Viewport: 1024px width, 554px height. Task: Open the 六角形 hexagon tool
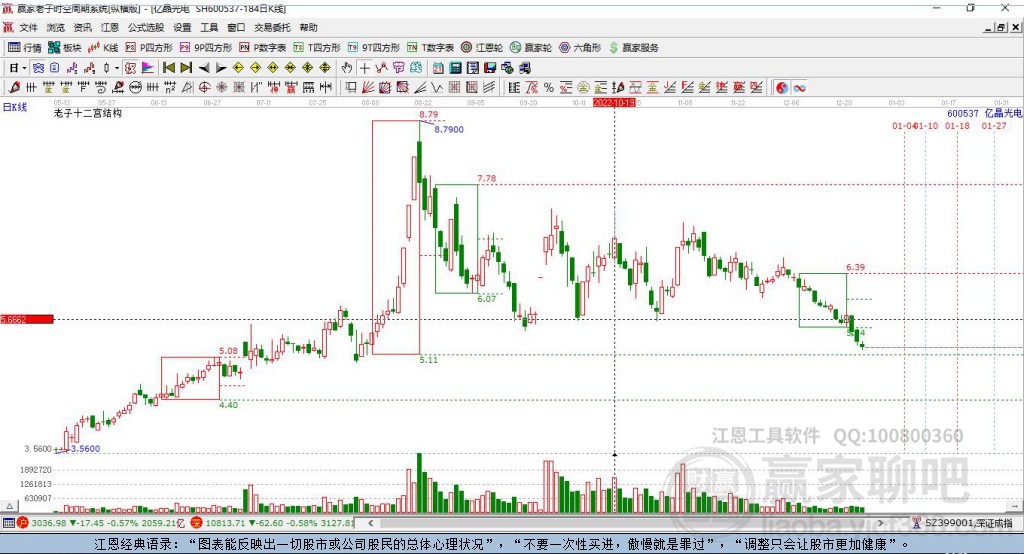[580, 47]
